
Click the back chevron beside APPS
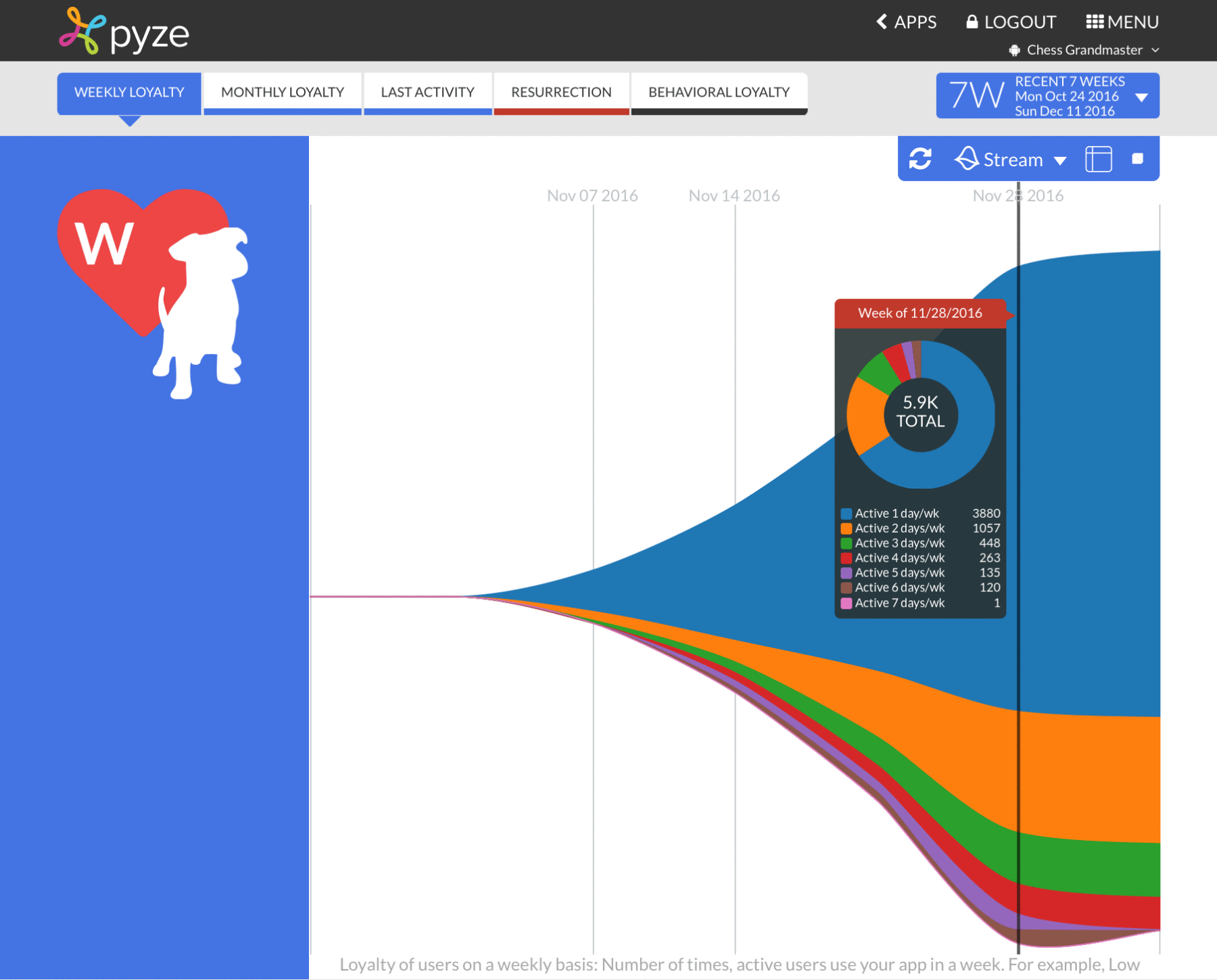pos(882,22)
